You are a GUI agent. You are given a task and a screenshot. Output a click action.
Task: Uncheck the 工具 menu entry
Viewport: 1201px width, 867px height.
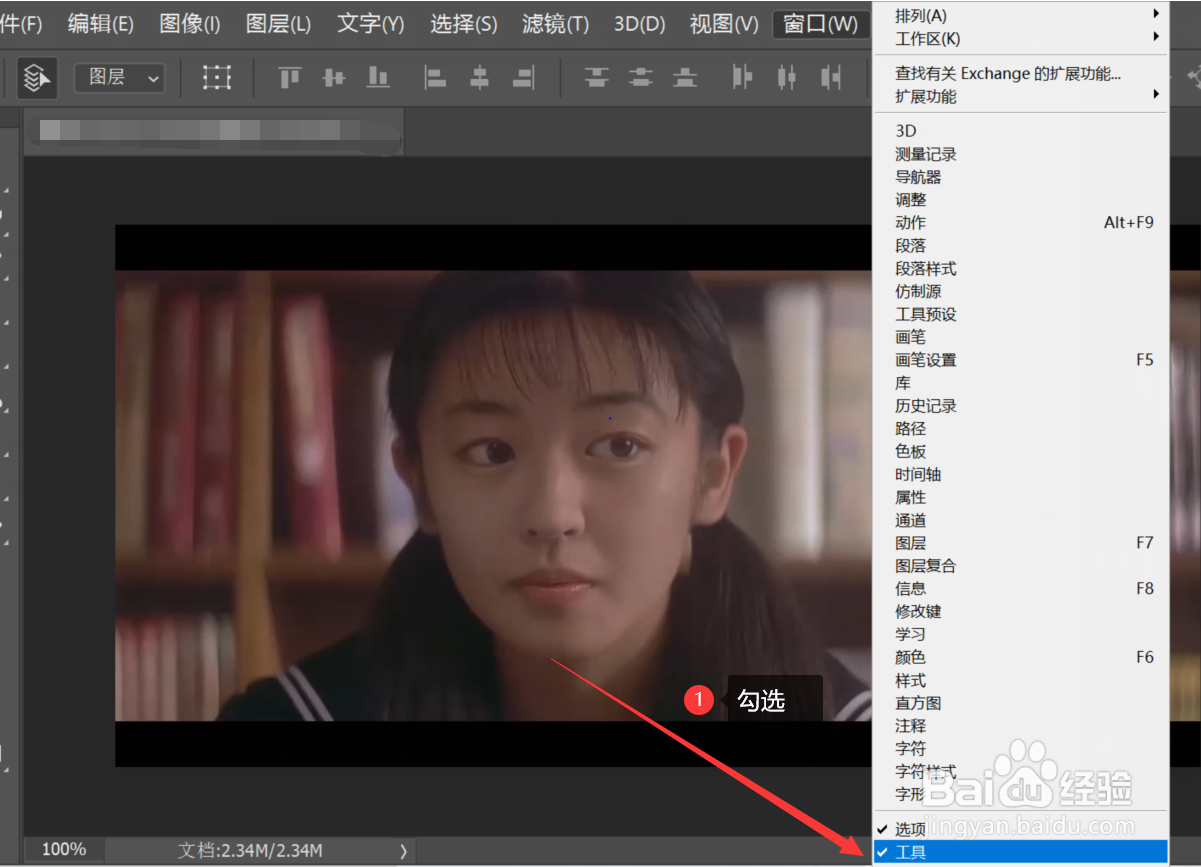point(1020,853)
